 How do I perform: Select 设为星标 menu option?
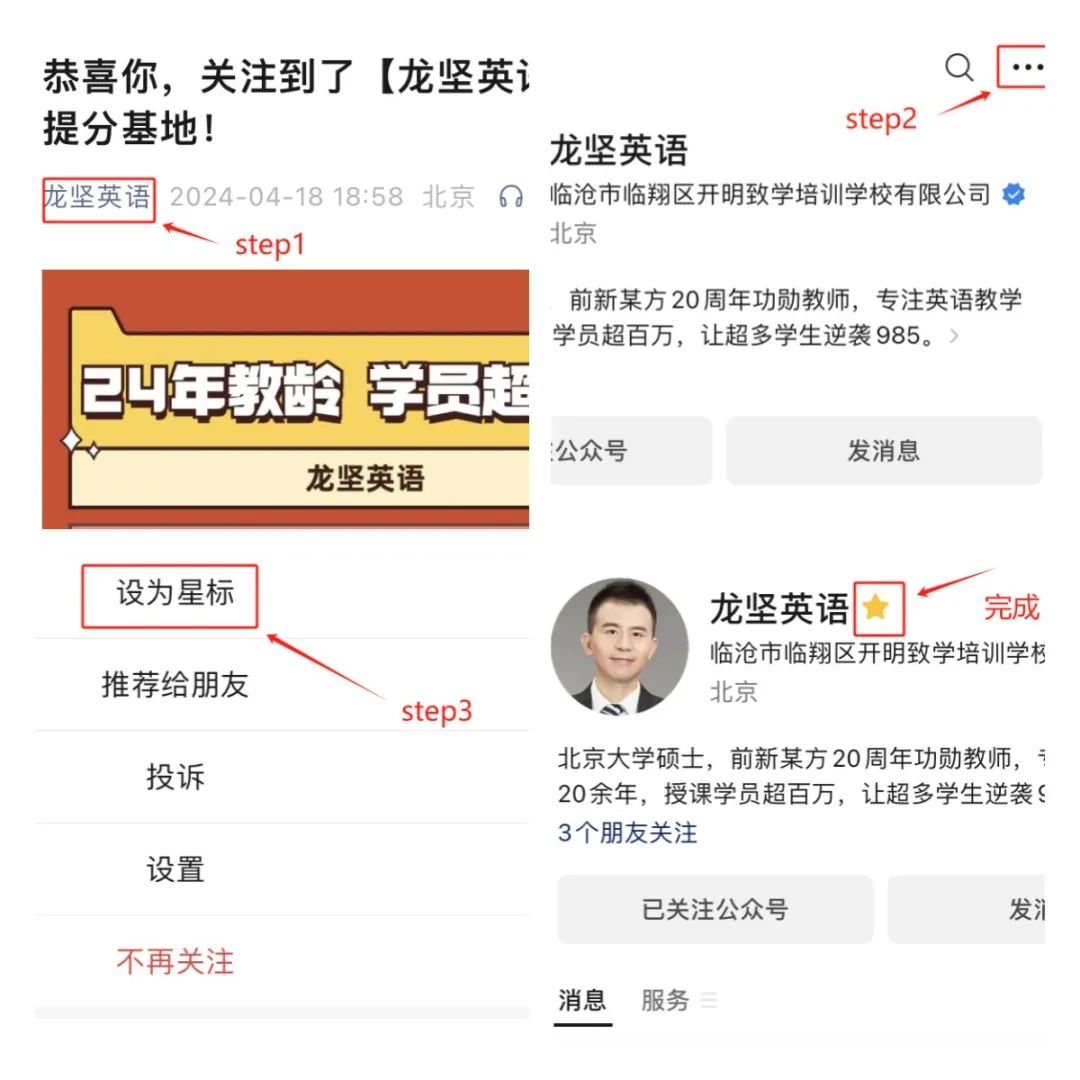tap(175, 593)
